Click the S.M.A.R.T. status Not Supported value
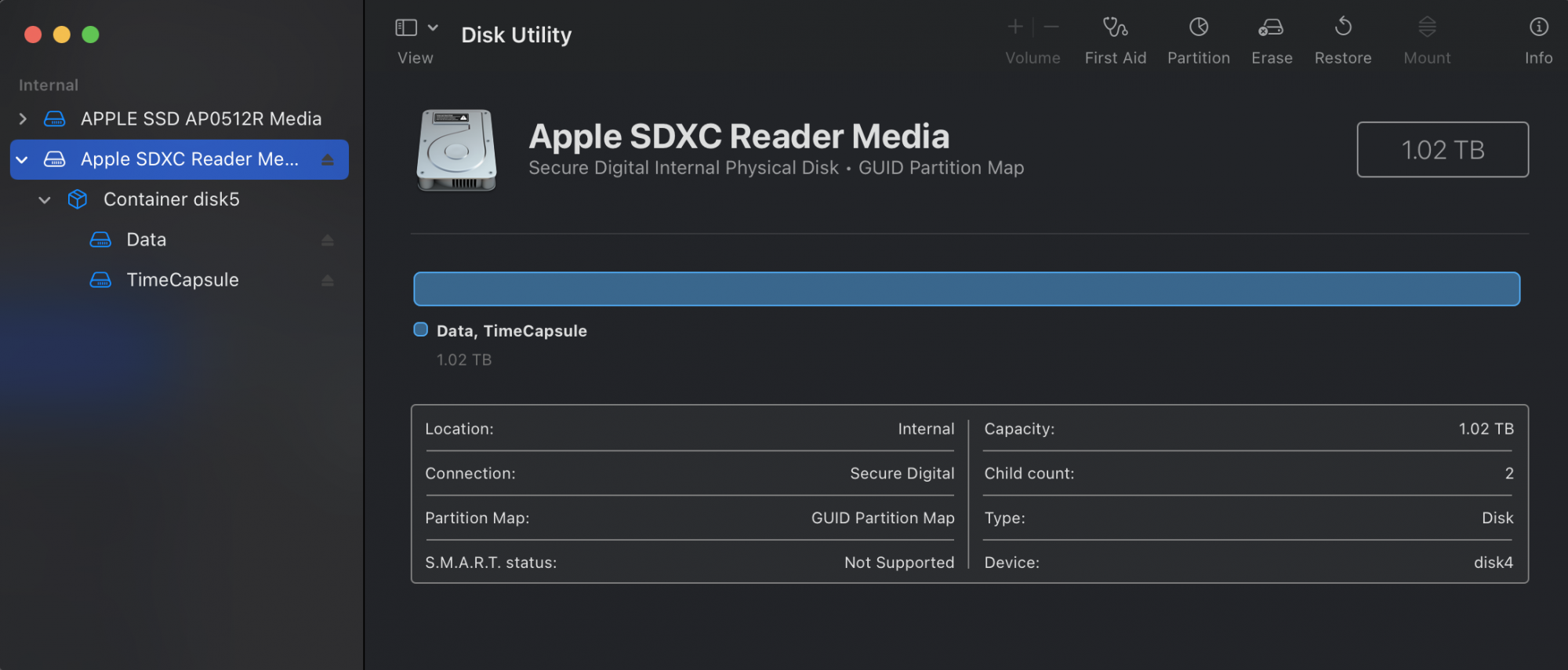 click(x=899, y=563)
